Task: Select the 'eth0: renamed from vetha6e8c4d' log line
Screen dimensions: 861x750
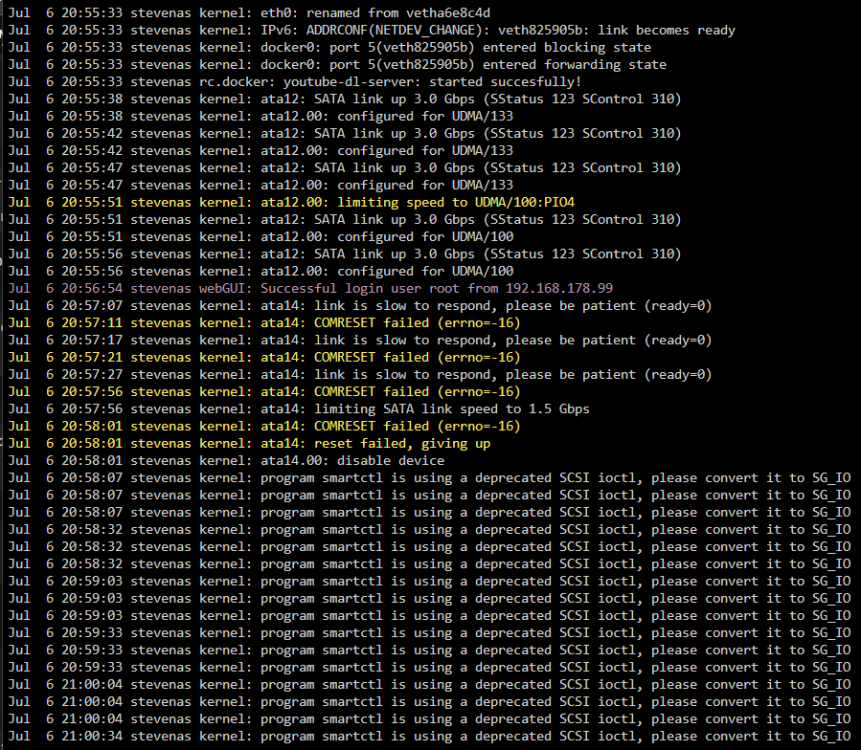Action: [249, 13]
